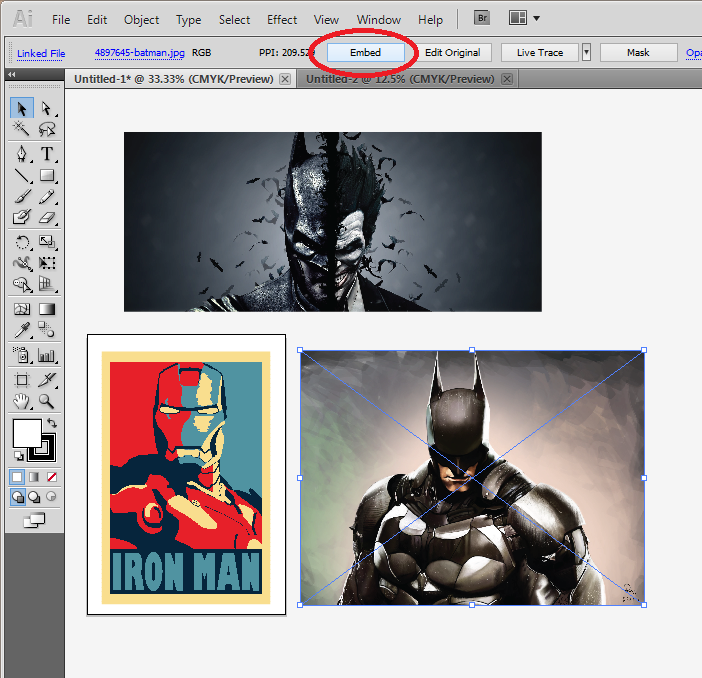Select the Type tool
702x678 pixels.
pyautogui.click(x=47, y=154)
